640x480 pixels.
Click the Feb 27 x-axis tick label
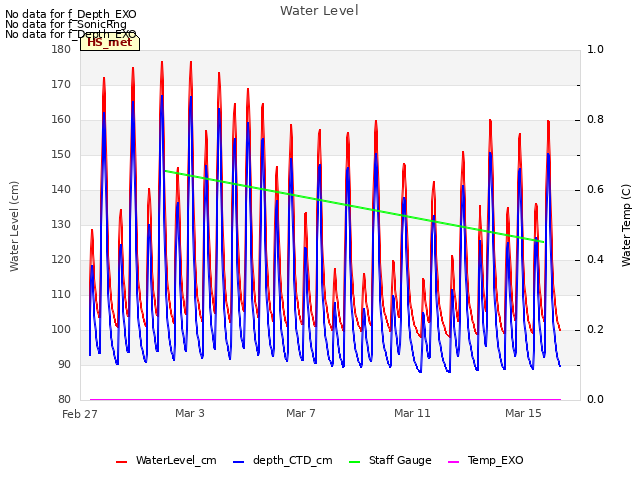point(80,414)
